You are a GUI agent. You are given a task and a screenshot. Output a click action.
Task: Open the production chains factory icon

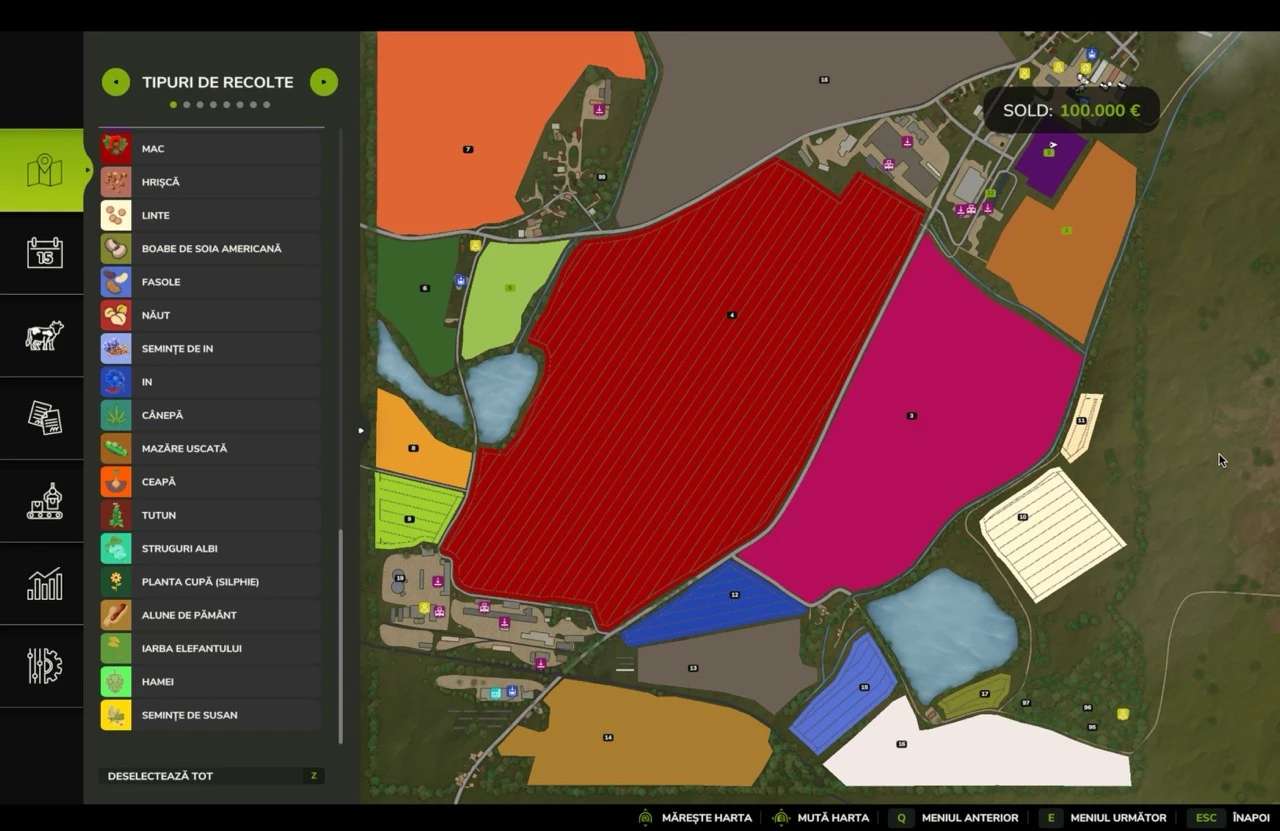[x=43, y=501]
